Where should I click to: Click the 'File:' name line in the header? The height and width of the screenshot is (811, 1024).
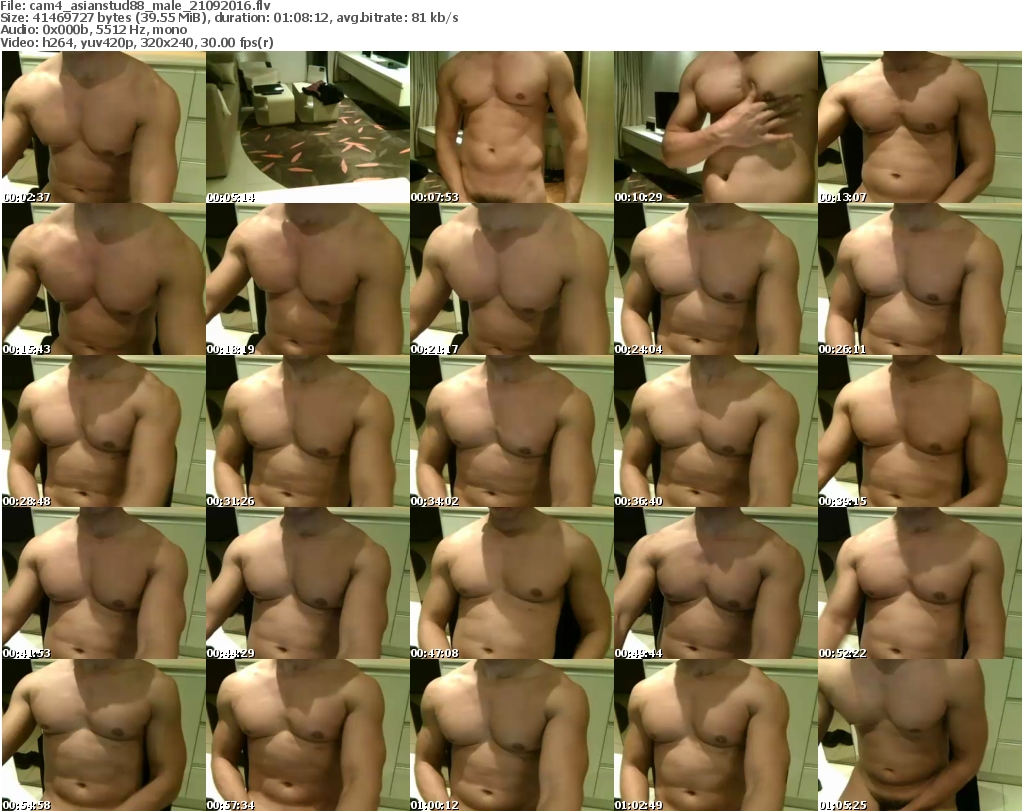click(135, 6)
